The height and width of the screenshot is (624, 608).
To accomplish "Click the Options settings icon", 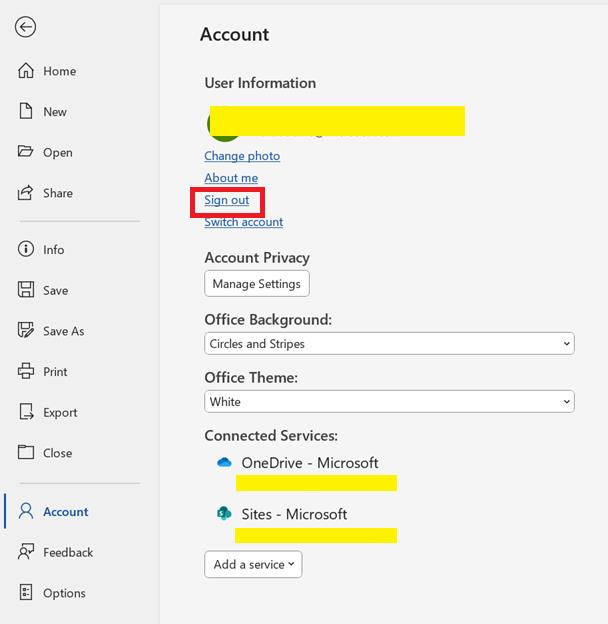I will [26, 592].
